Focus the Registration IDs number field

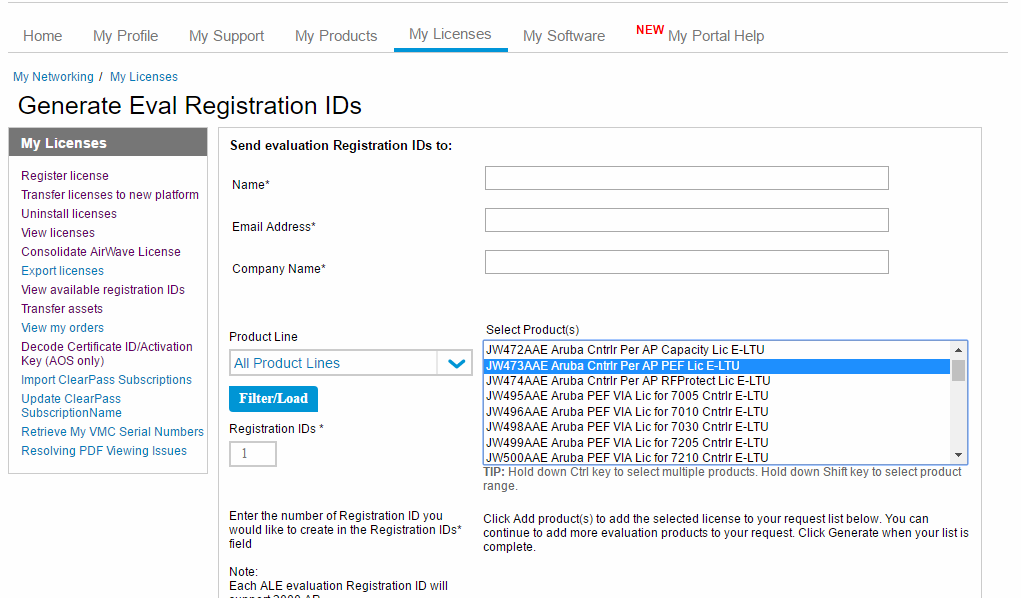coord(253,453)
